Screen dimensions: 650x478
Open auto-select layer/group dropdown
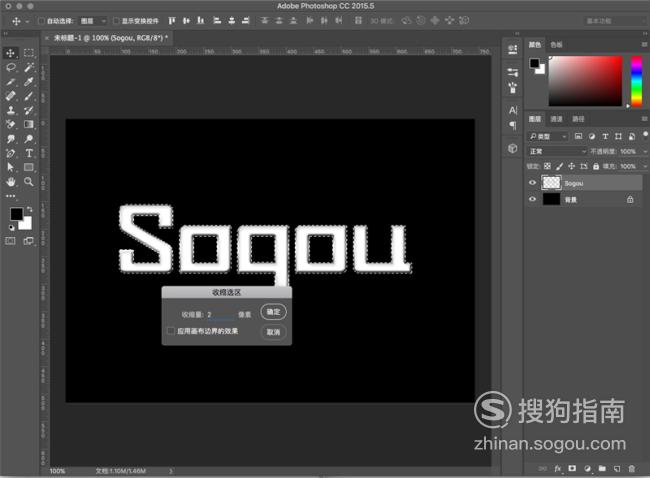click(x=93, y=21)
